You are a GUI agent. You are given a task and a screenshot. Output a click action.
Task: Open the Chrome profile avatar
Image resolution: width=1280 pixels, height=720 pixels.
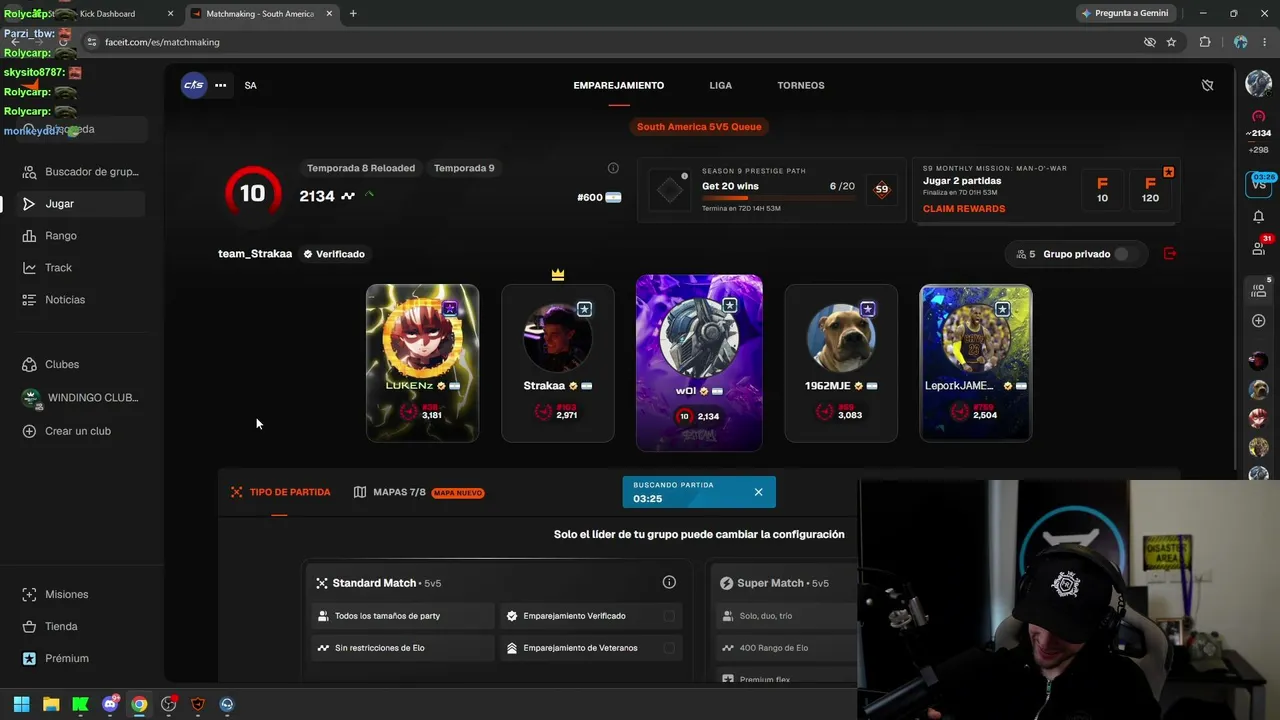[1240, 42]
